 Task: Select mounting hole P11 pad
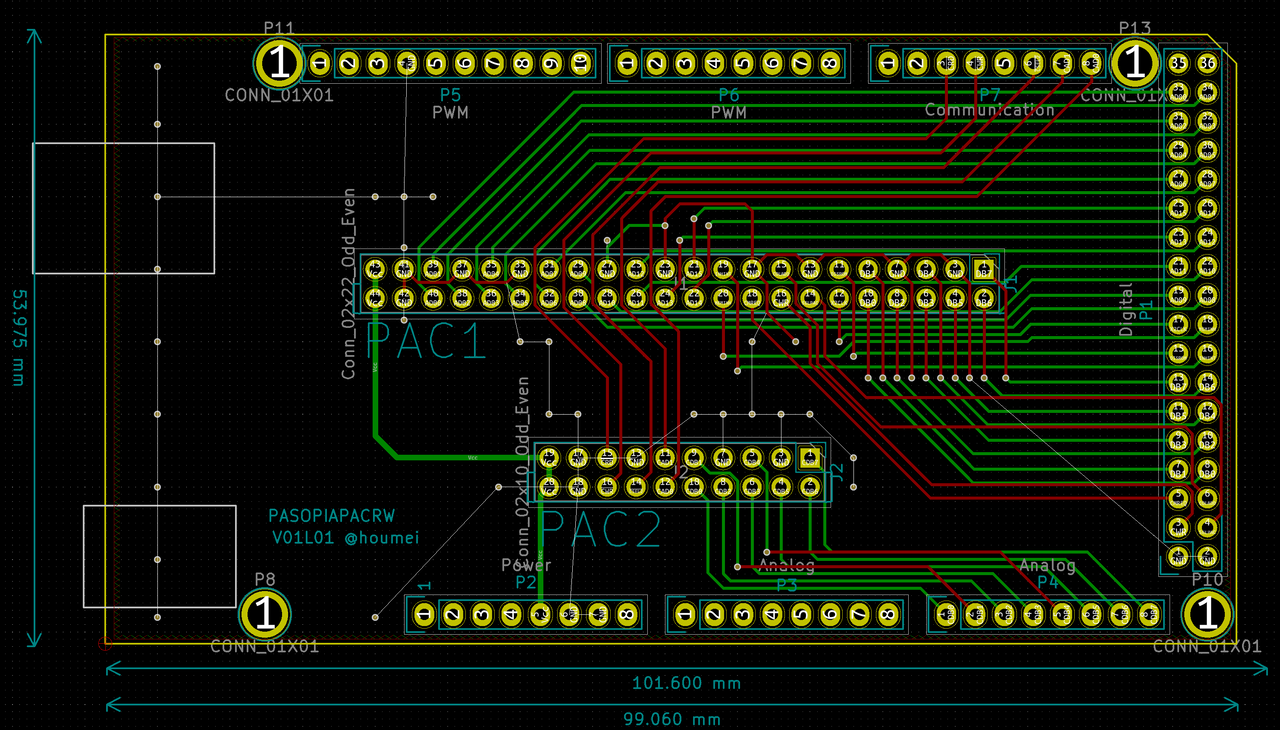(279, 62)
